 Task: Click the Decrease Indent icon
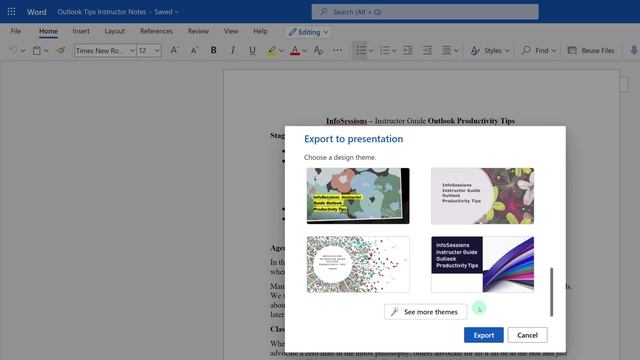[408, 50]
